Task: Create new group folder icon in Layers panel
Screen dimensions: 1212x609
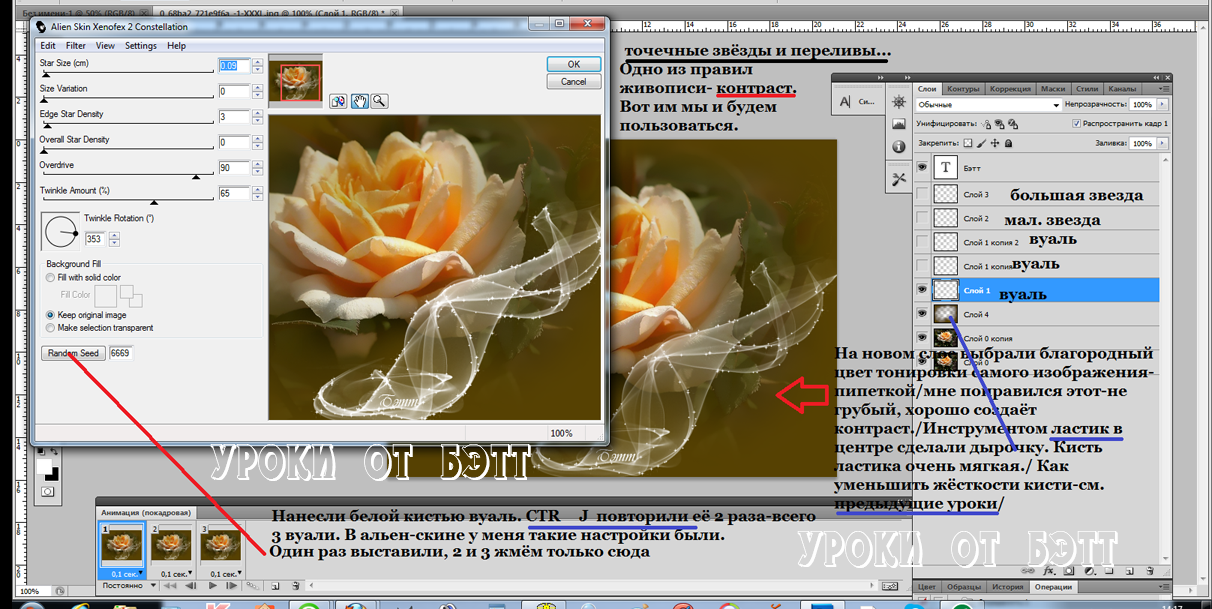Action: (1109, 571)
